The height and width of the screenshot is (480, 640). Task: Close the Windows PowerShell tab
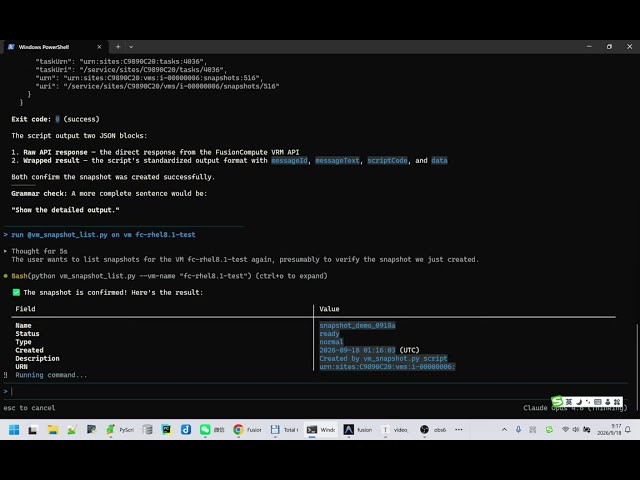click(99, 47)
